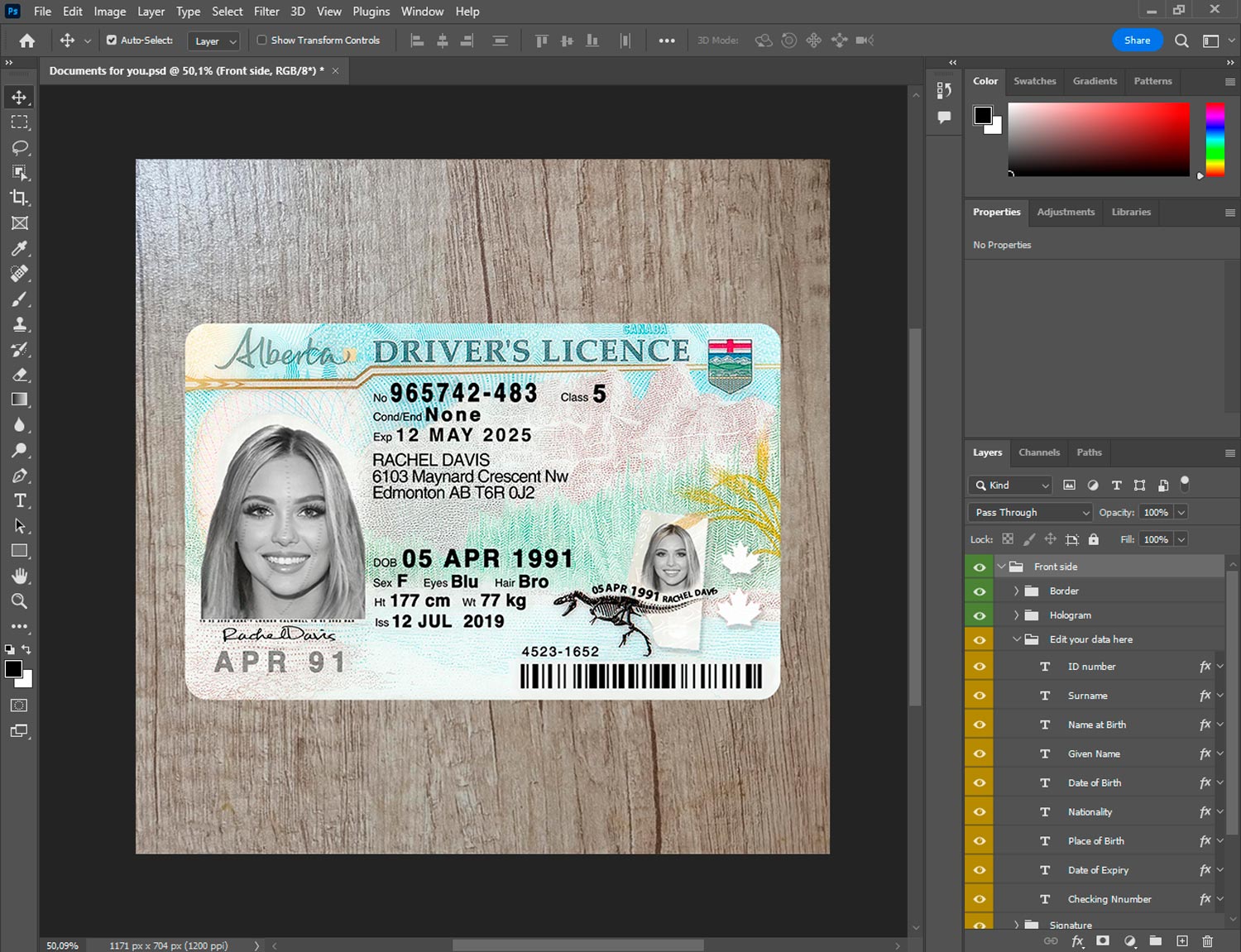Choose the Horizontal Type tool
Viewport: 1241px width, 952px height.
19,500
